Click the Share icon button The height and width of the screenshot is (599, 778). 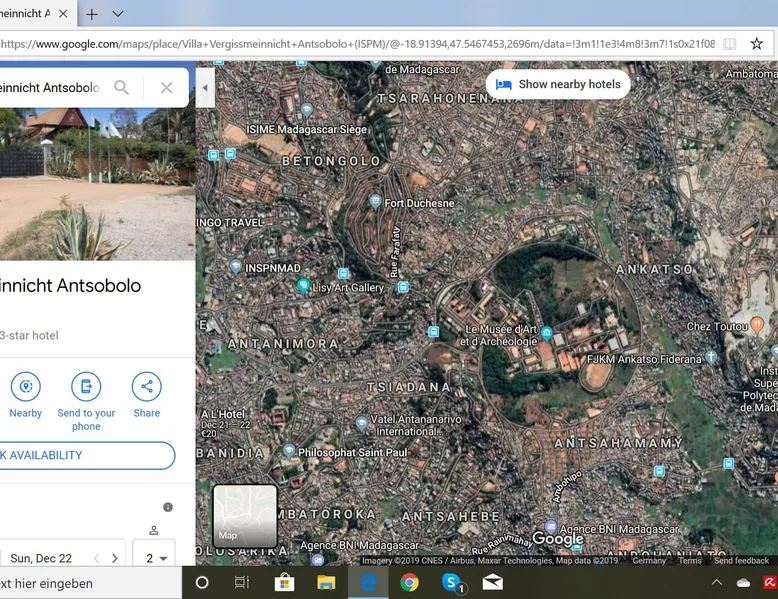tap(146, 386)
